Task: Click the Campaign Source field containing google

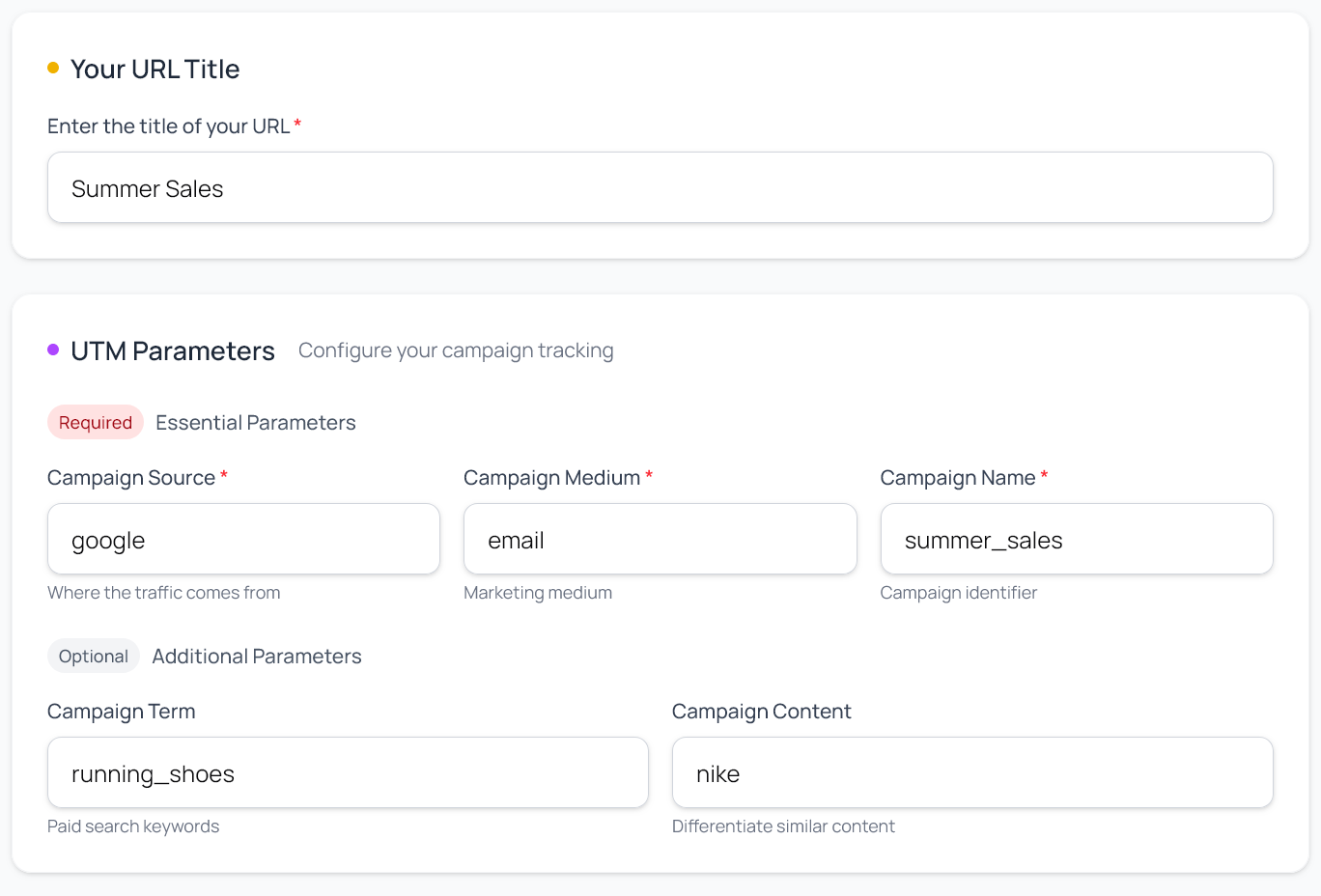Action: point(243,539)
